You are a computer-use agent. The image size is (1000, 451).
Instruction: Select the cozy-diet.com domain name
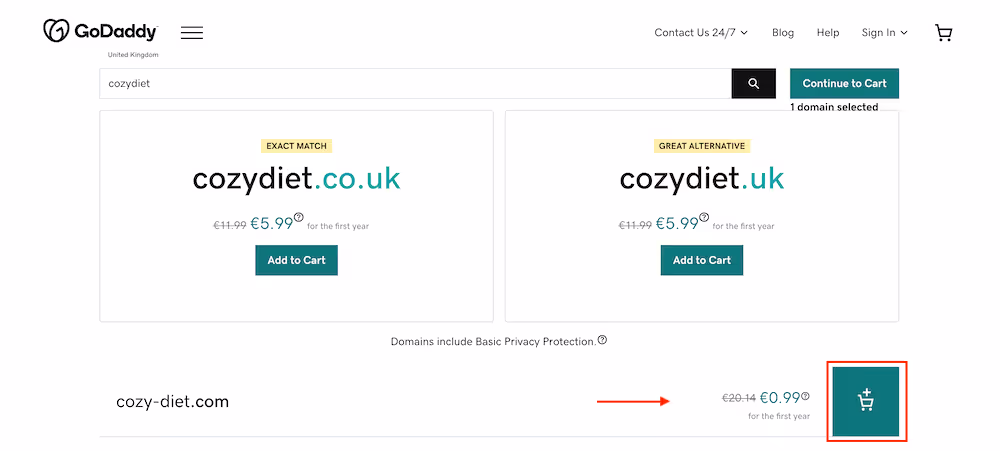[172, 402]
